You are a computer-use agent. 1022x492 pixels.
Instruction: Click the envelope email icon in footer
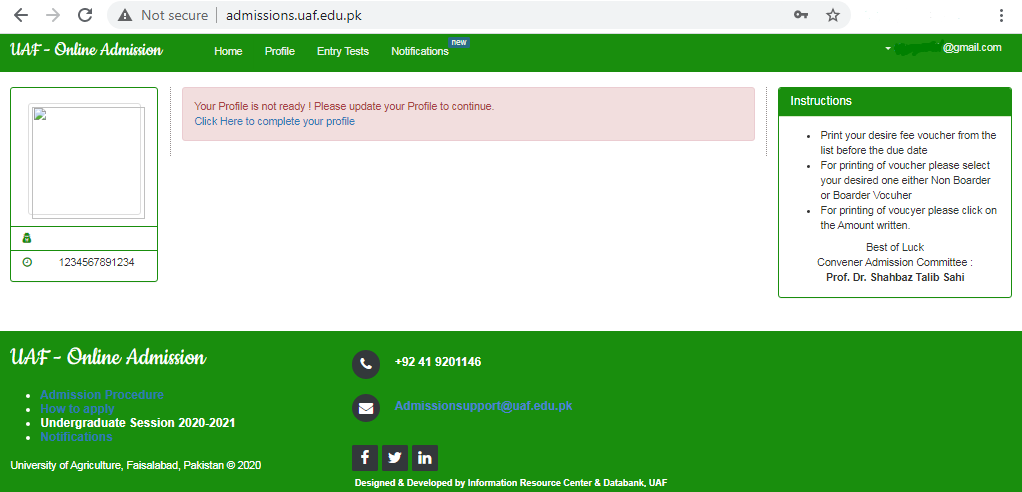pos(366,408)
